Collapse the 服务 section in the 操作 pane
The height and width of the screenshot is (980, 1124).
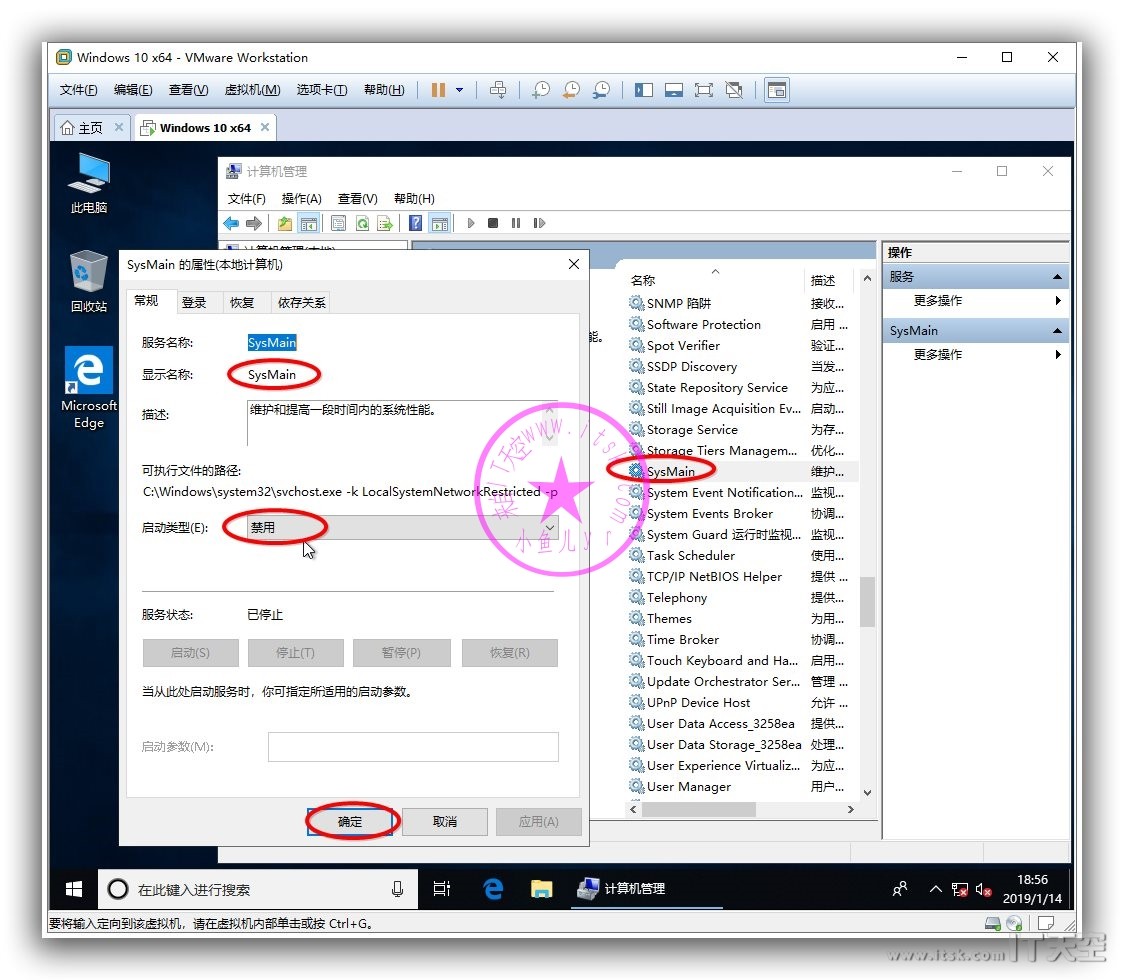1057,277
